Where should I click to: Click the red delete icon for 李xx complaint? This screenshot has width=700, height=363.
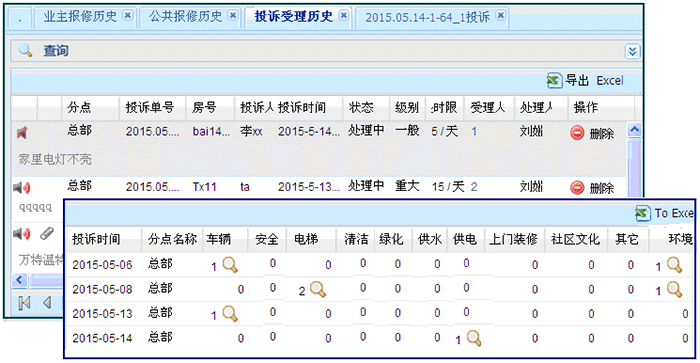pos(577,133)
